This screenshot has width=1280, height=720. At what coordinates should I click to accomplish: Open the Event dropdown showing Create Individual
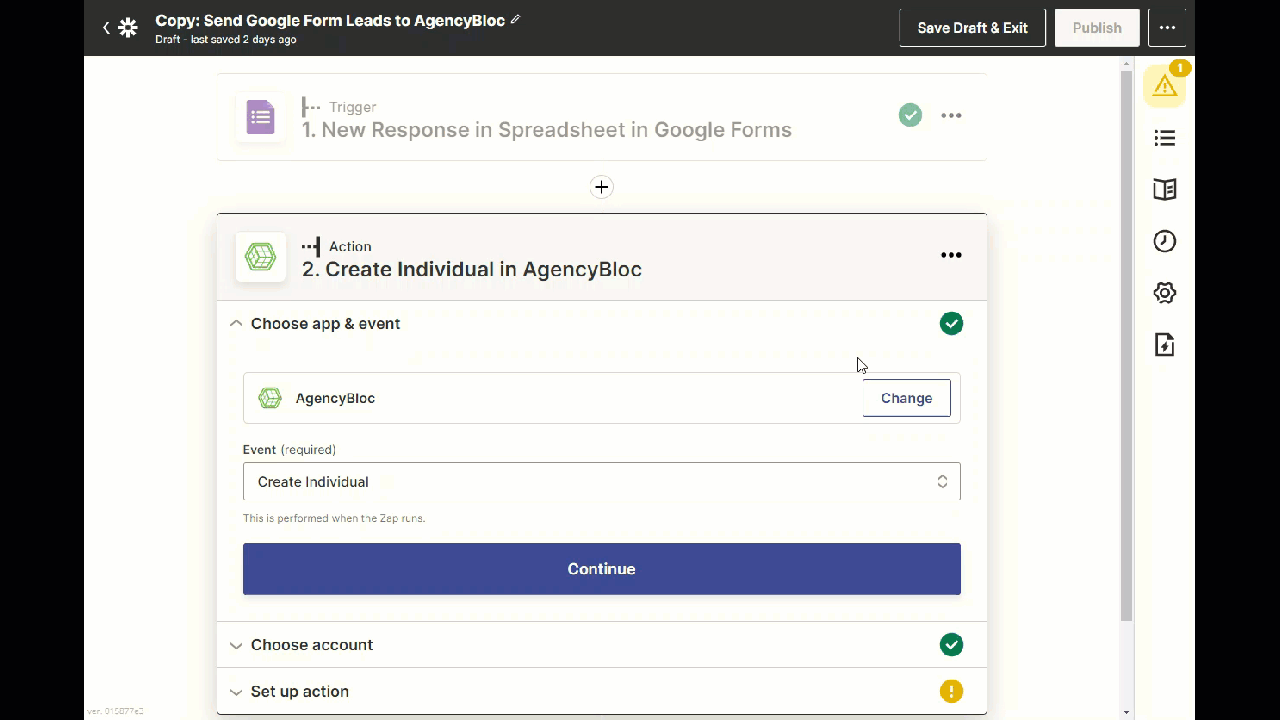click(601, 482)
